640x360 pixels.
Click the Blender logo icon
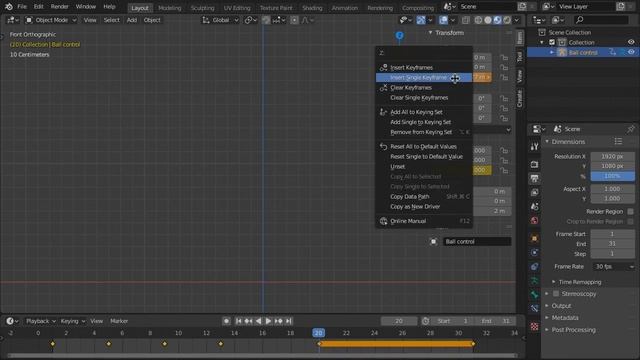[x=9, y=7]
